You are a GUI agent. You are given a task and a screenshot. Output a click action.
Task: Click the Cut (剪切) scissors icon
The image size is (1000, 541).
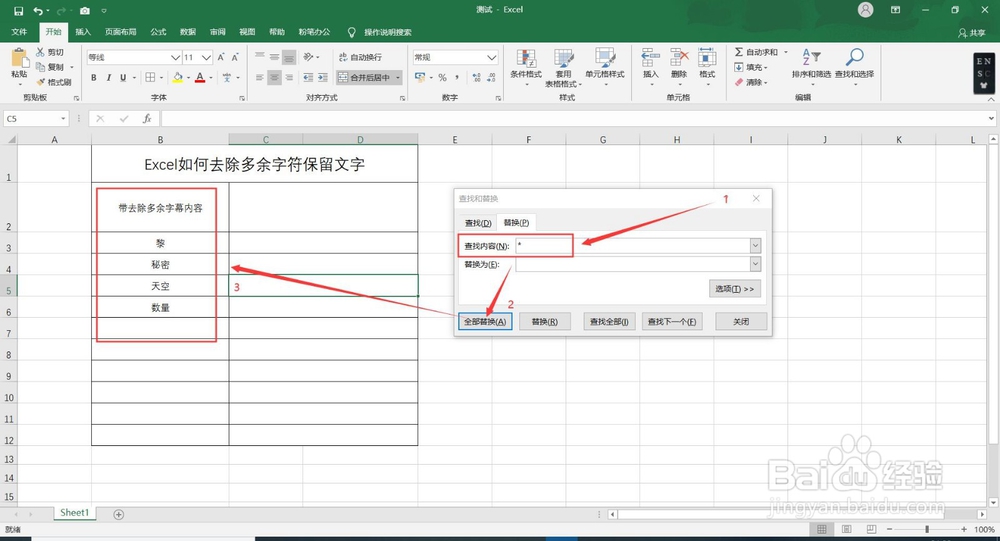(x=40, y=52)
